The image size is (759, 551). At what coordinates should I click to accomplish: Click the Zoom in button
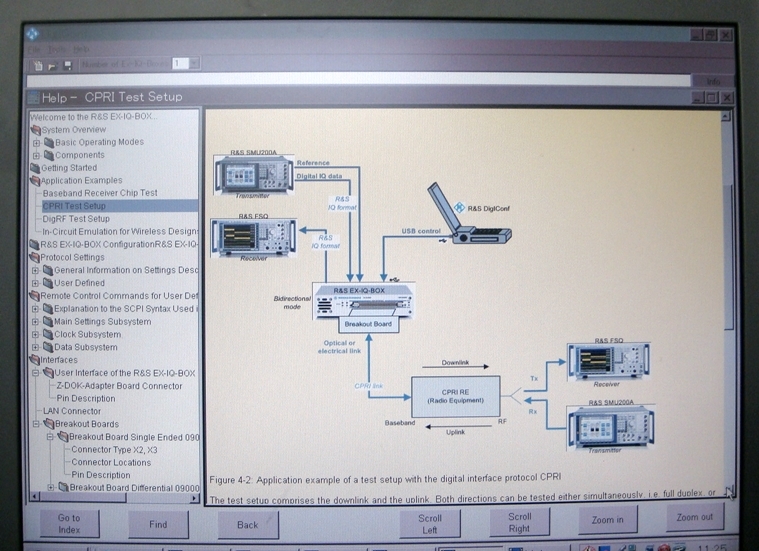point(608,520)
